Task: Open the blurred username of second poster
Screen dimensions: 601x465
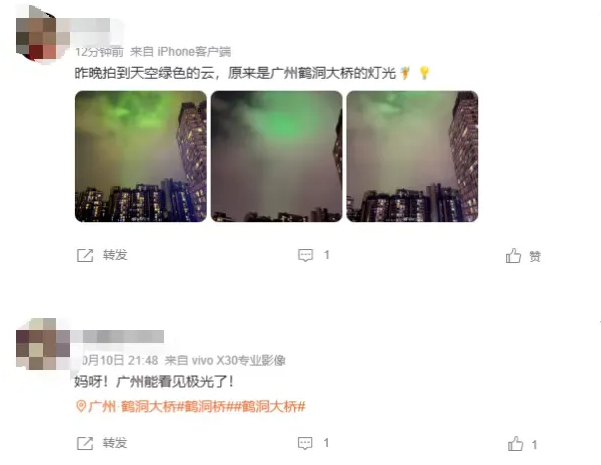Action: coord(121,336)
